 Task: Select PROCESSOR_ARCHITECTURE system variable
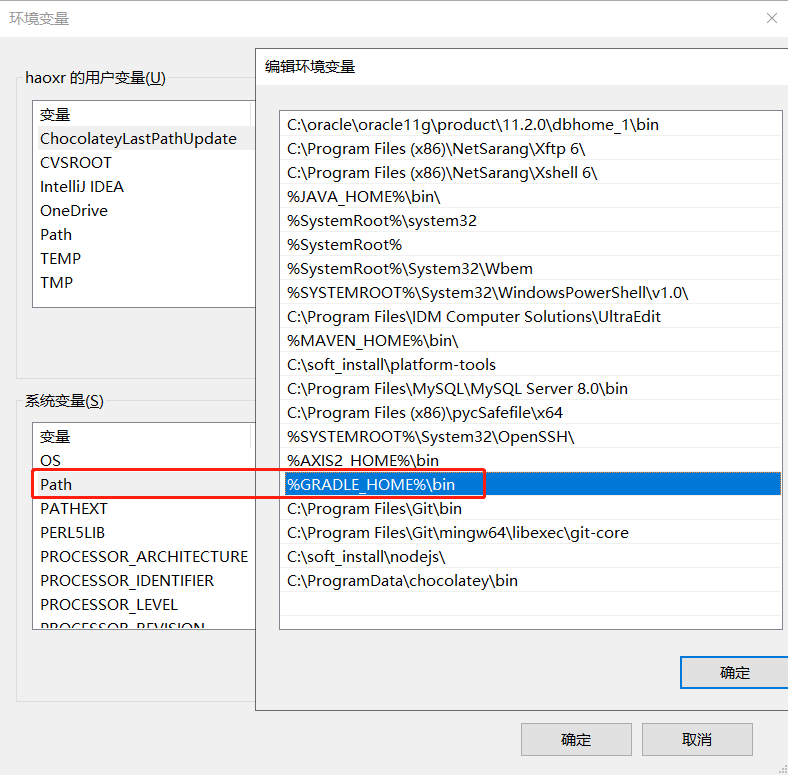pyautogui.click(x=144, y=556)
